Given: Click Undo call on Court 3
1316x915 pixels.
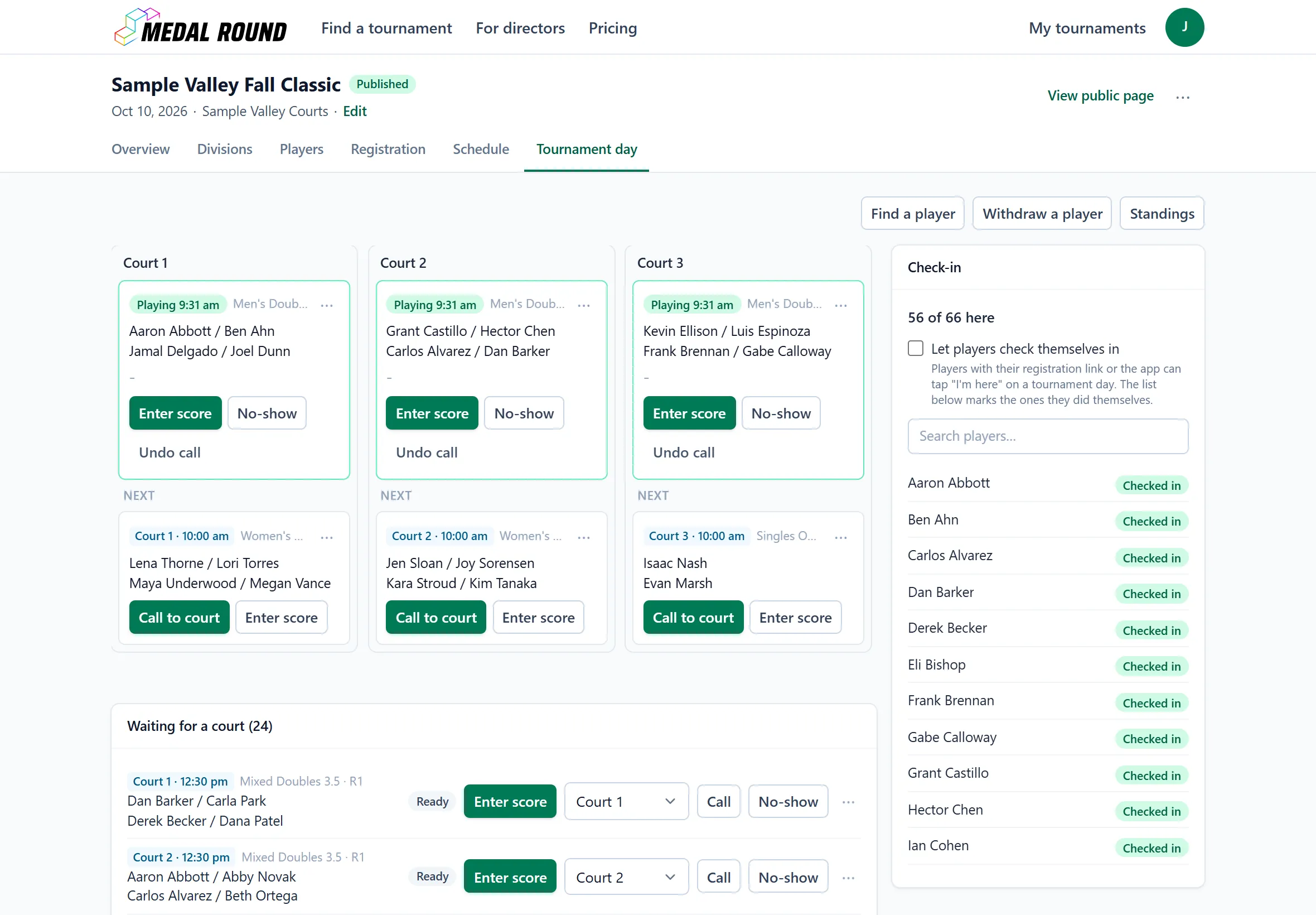Looking at the screenshot, I should (684, 452).
